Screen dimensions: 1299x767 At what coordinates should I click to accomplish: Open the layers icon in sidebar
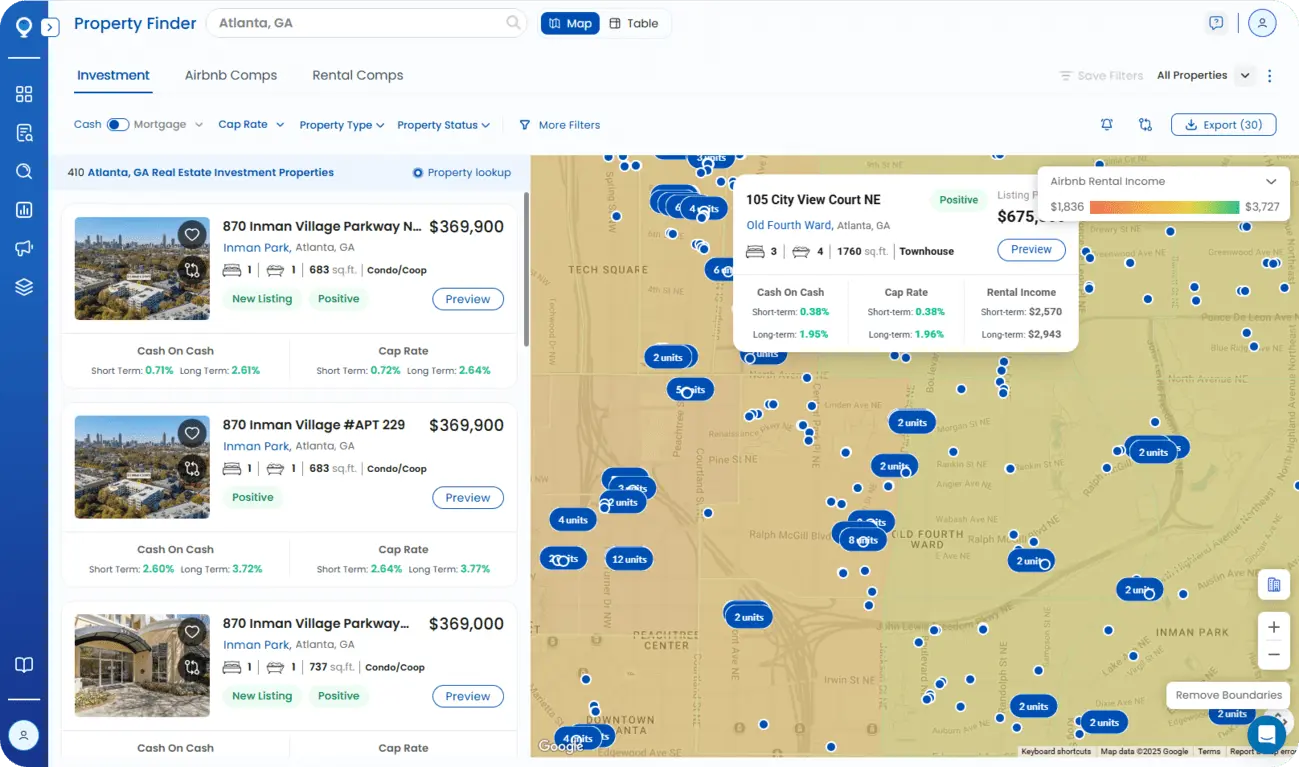point(24,287)
